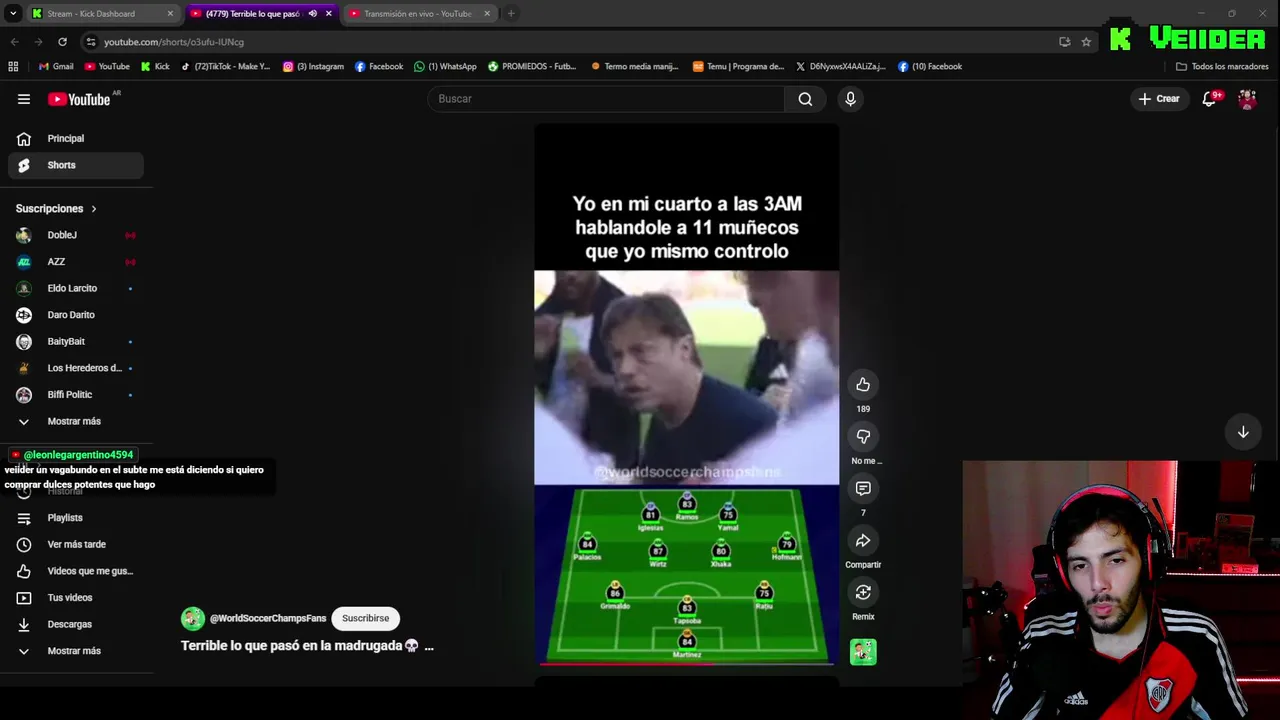Activate voice search microphone

click(x=850, y=99)
